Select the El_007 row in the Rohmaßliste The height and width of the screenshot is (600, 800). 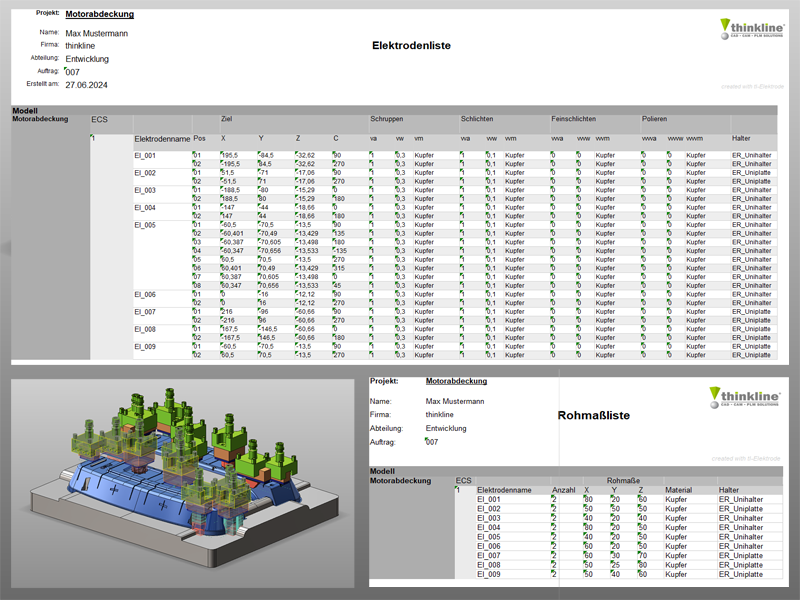[494, 556]
